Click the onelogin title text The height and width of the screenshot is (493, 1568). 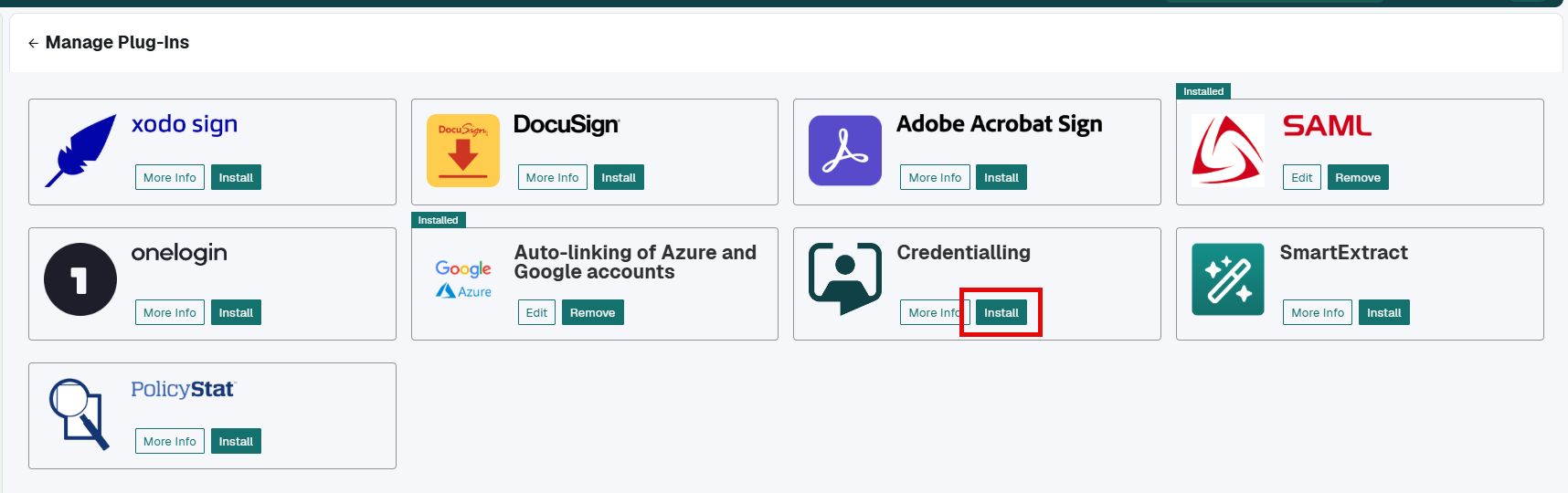point(179,253)
